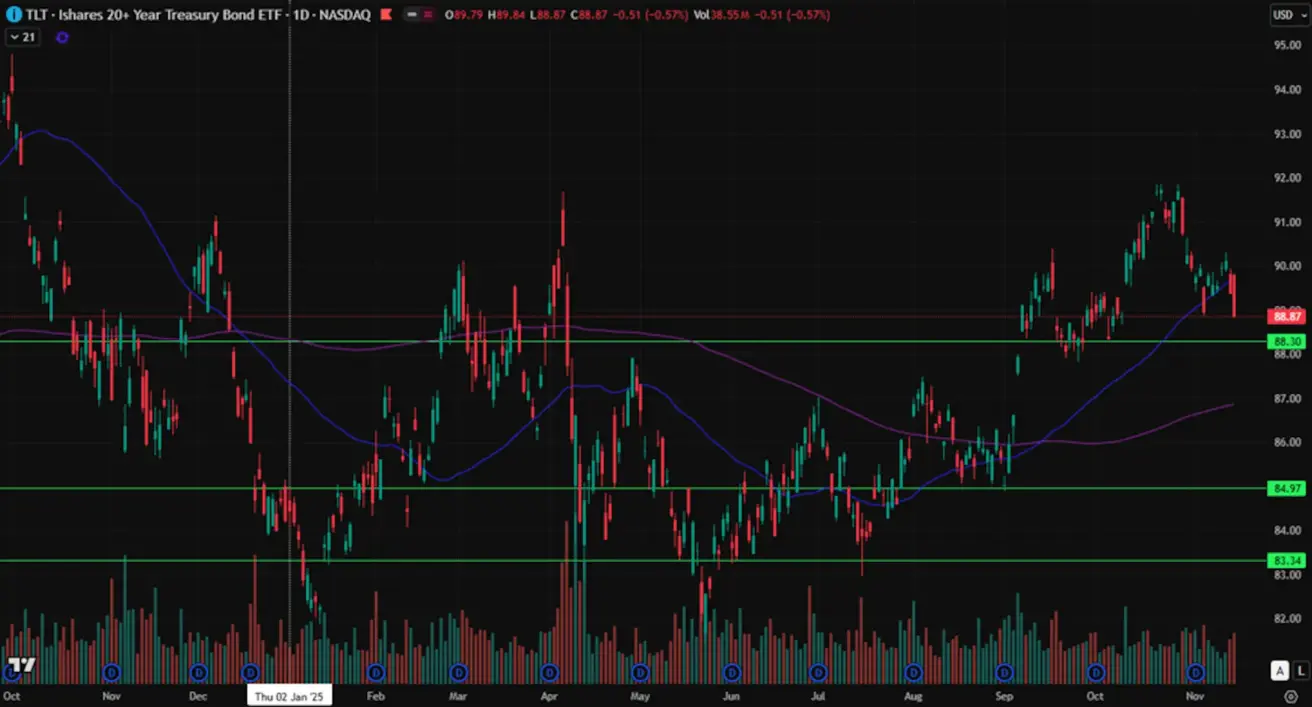1312x707 pixels.
Task: Click the 84.97 green price level label
Action: [1285, 488]
